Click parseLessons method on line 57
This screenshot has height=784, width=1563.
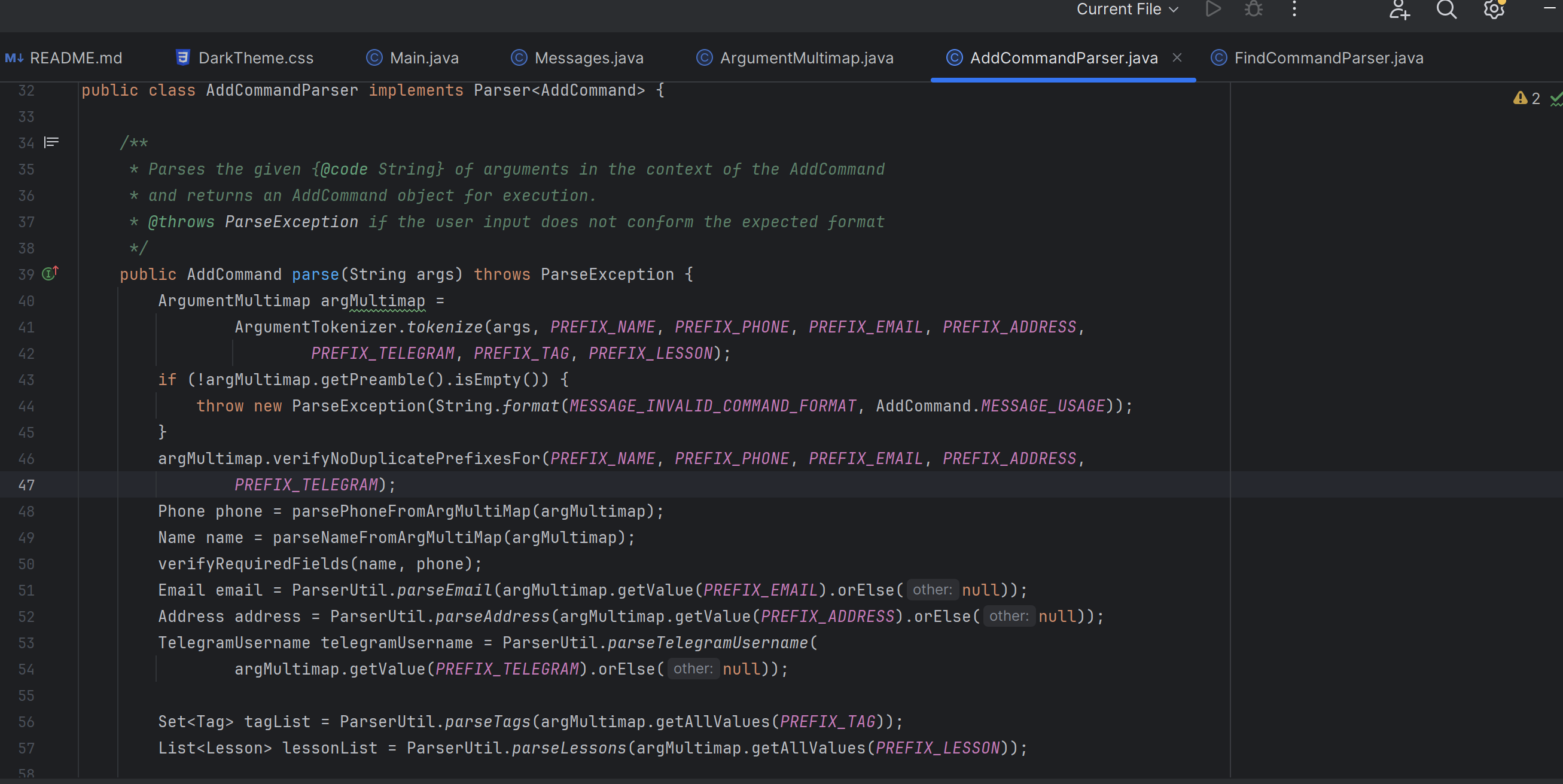tap(568, 748)
